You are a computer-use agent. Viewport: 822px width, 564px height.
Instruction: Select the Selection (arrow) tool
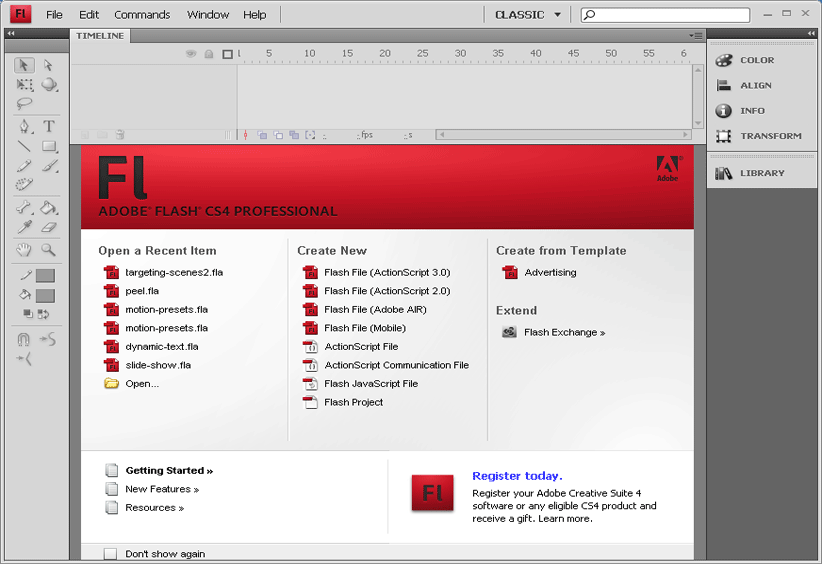tap(24, 65)
